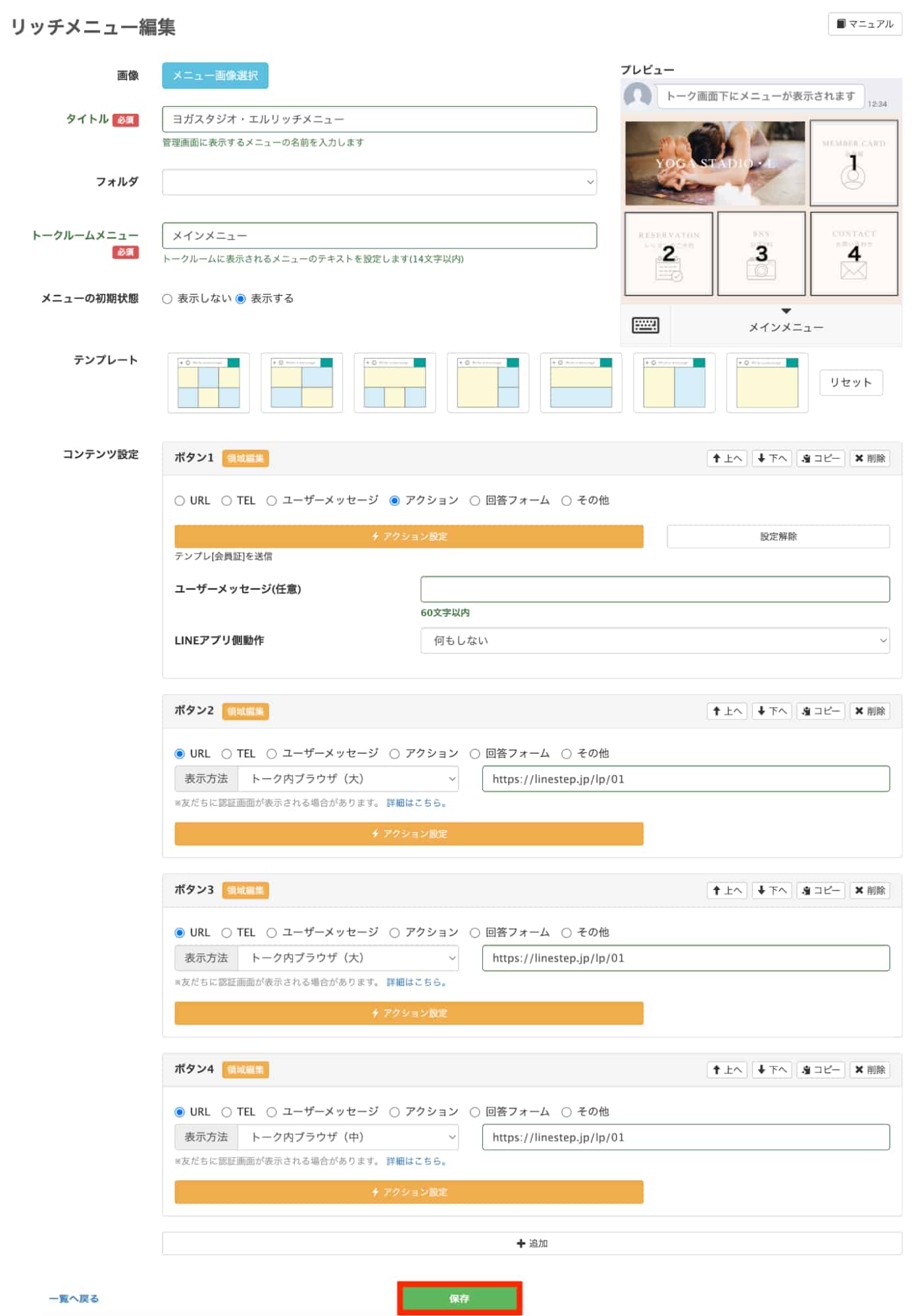This screenshot has width=914, height=1316.
Task: Move ボタン4 down with 下へ
Action: 772,1070
